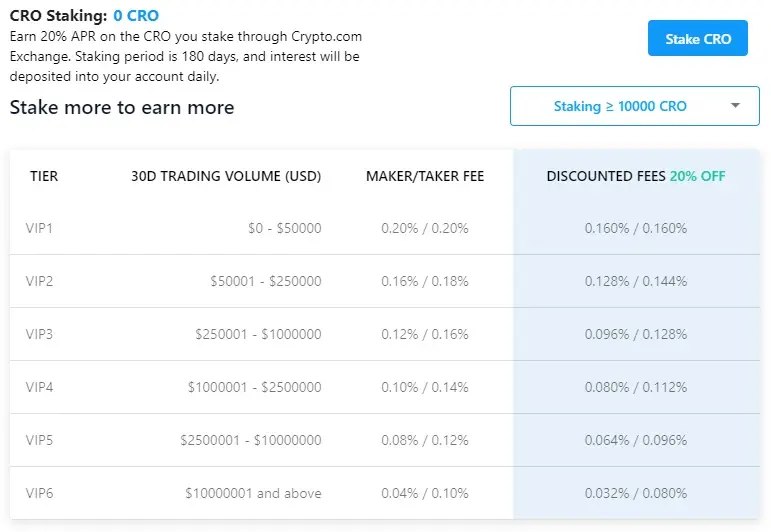The width and height of the screenshot is (771, 532).
Task: Click the 0.08% / 0.12% fee cell
Action: (x=425, y=440)
